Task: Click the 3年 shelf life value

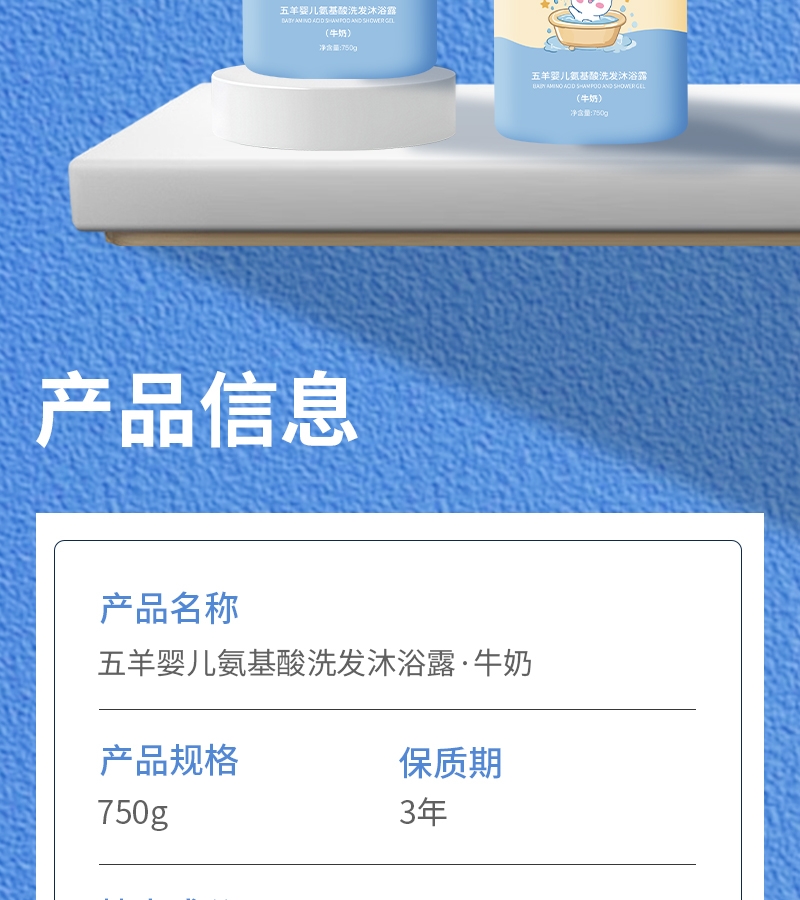Action: (423, 812)
